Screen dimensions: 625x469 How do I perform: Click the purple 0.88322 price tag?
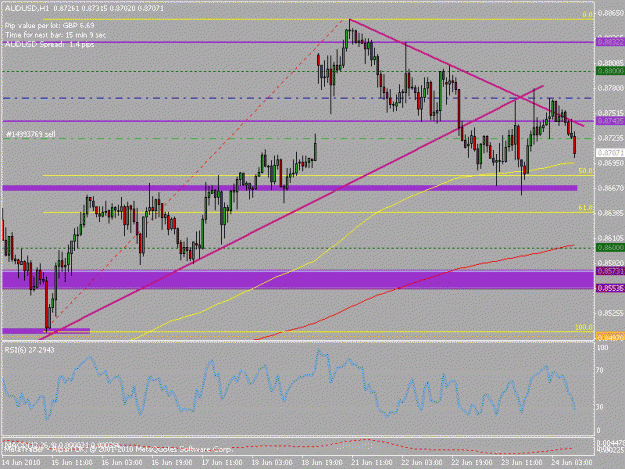tap(610, 42)
